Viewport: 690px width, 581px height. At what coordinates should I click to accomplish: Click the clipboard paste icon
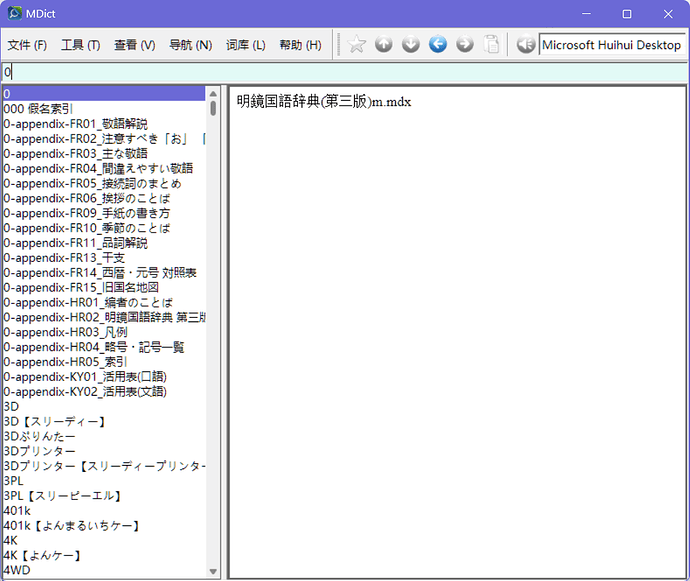click(492, 44)
